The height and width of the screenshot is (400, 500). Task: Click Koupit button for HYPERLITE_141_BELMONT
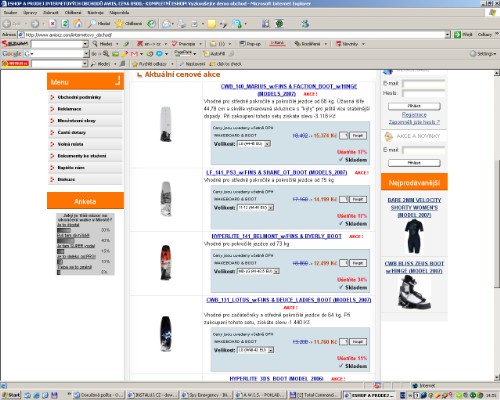358,263
